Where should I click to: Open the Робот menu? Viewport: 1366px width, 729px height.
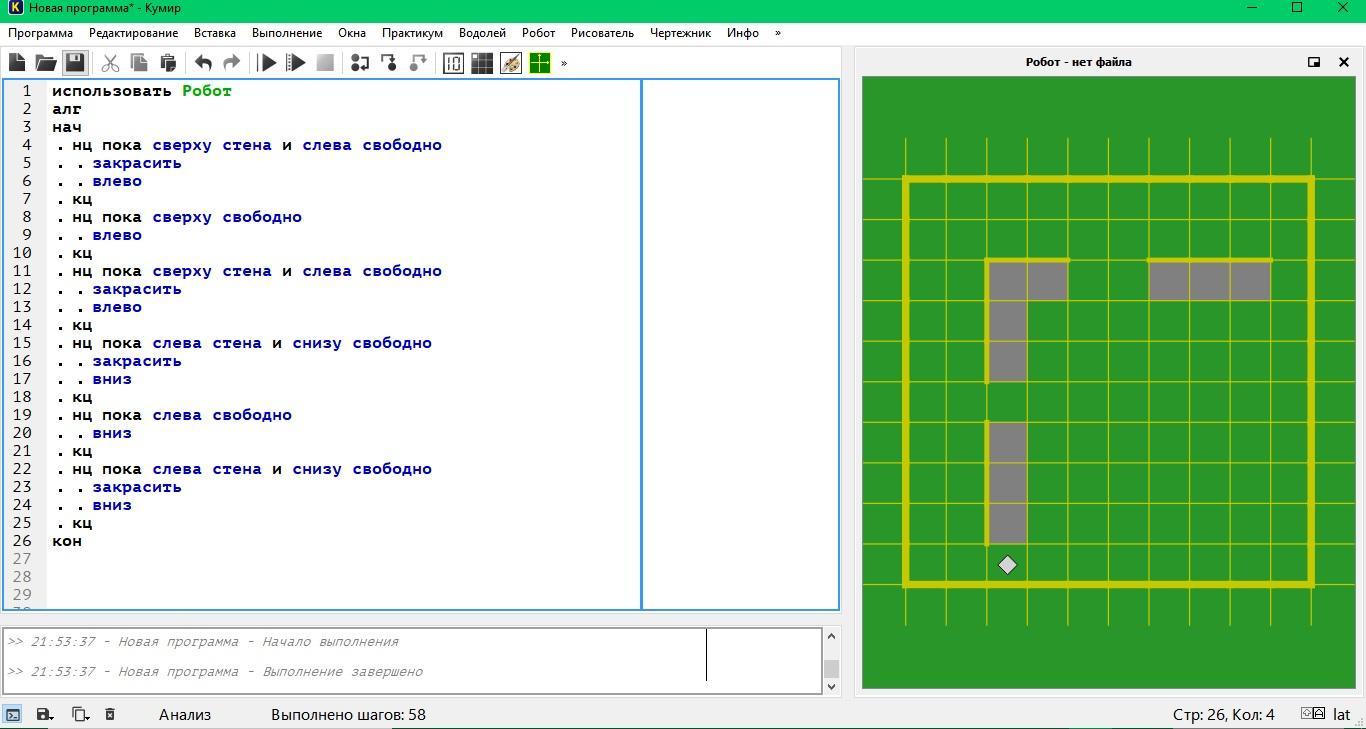pos(538,33)
